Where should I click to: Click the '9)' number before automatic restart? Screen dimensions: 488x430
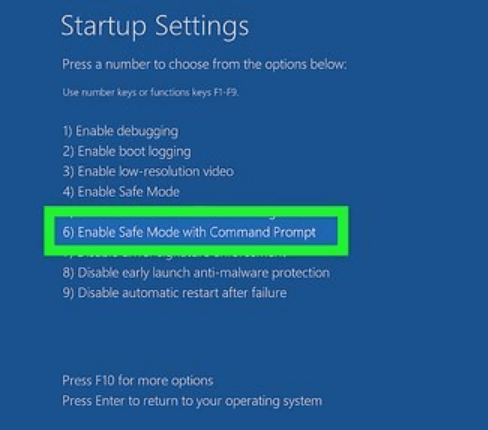click(68, 293)
